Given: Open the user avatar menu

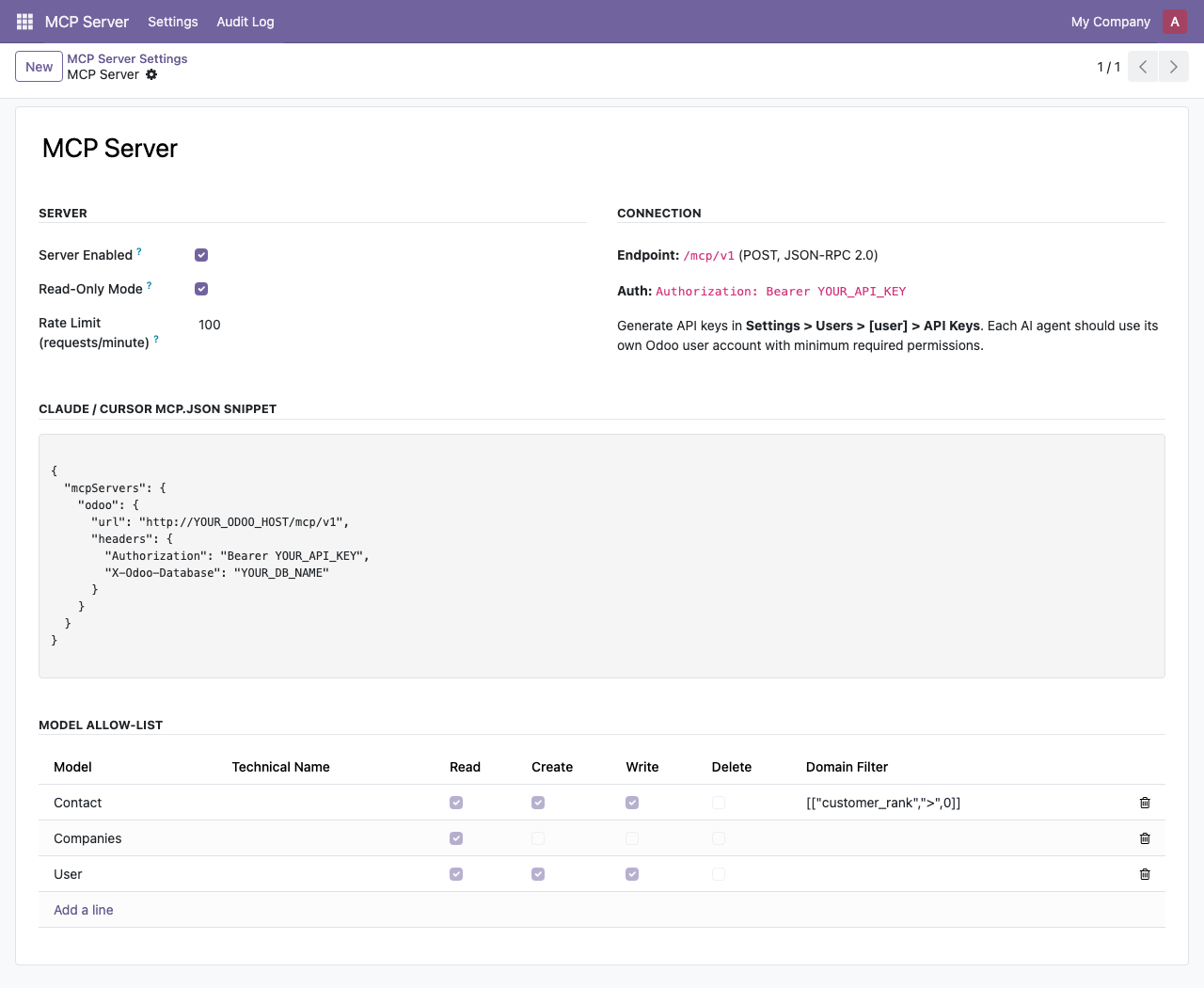Looking at the screenshot, I should 1175,22.
